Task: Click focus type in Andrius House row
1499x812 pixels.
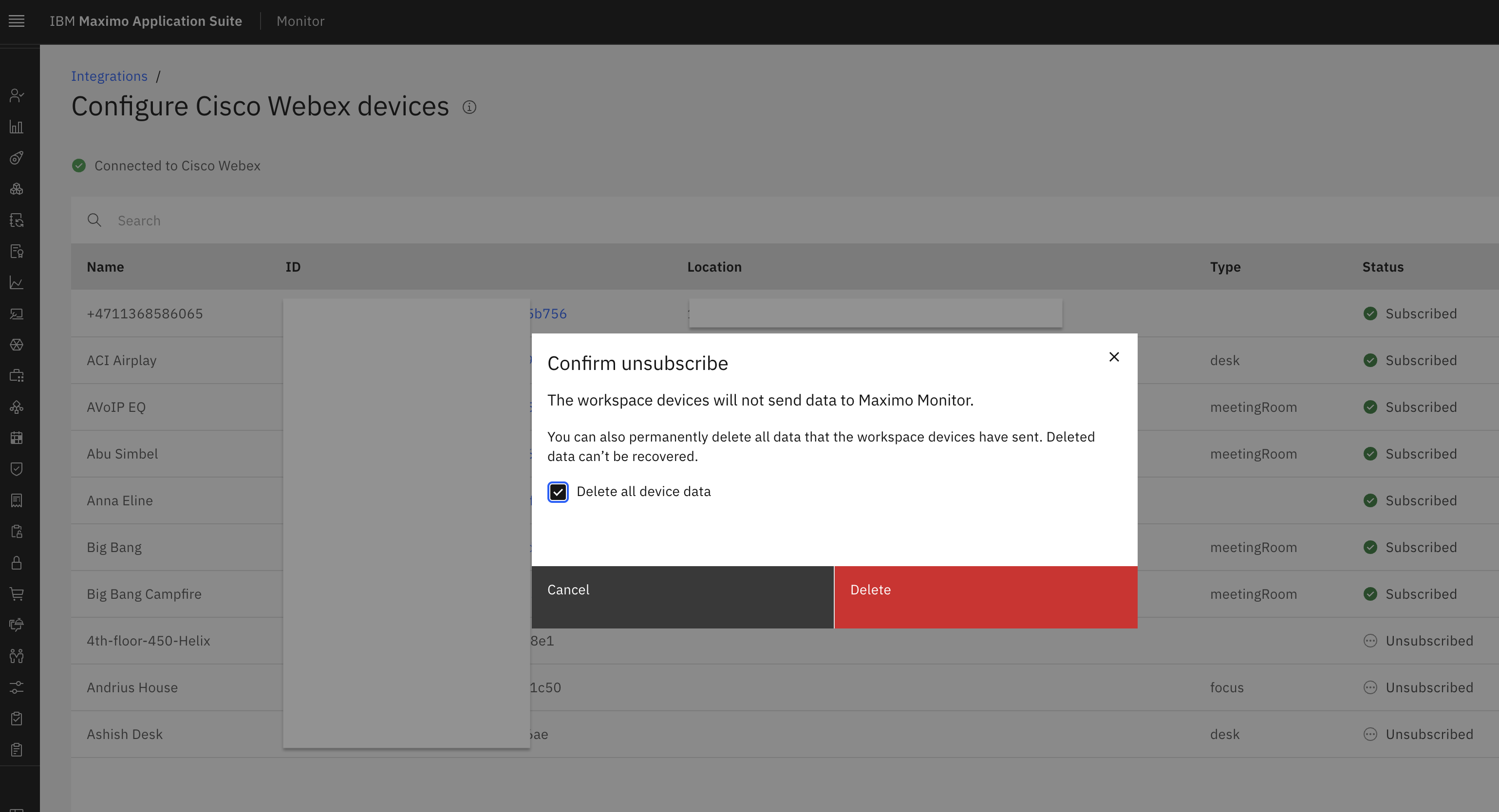Action: click(1227, 687)
